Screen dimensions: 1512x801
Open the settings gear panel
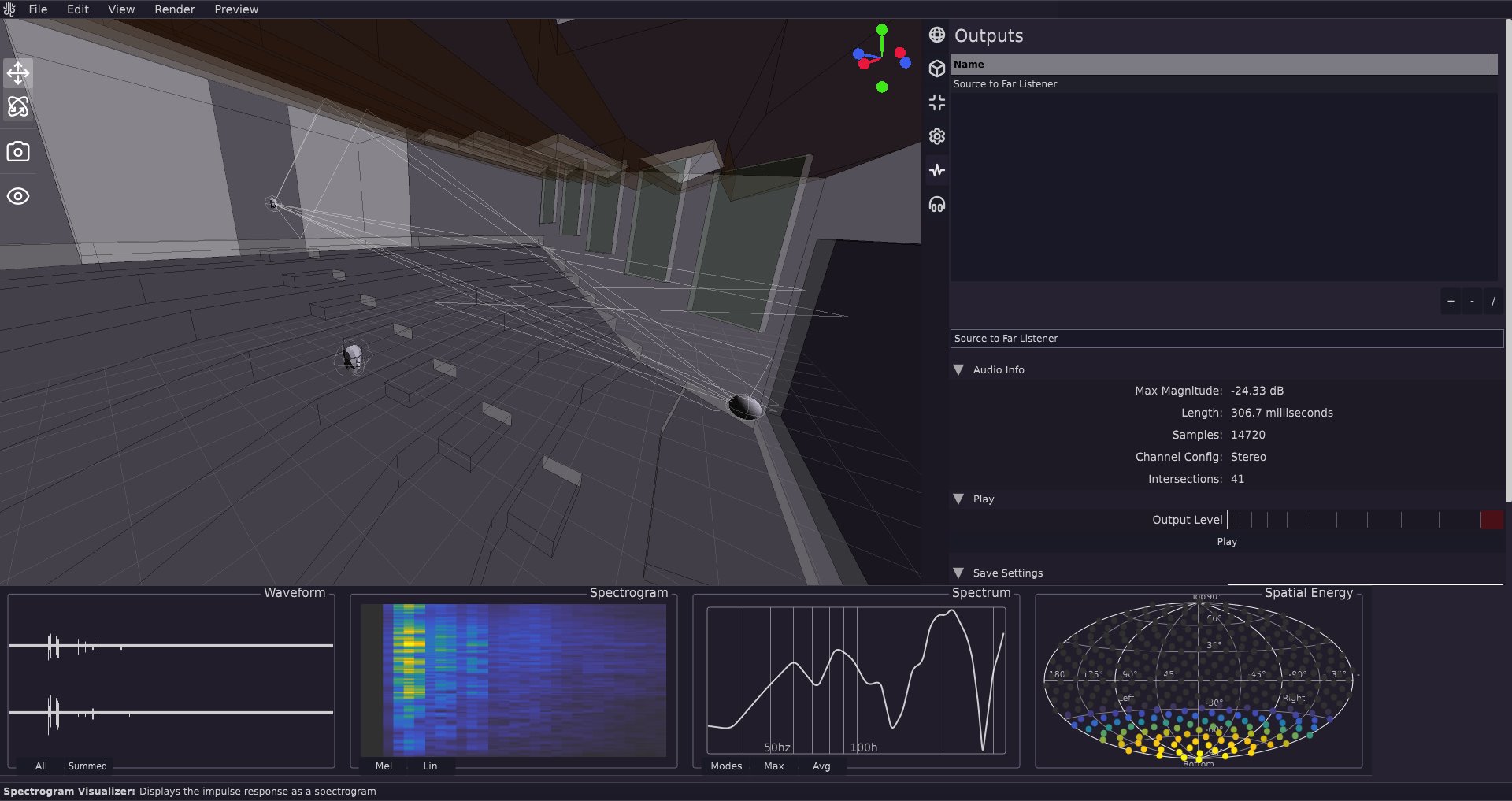[x=936, y=135]
